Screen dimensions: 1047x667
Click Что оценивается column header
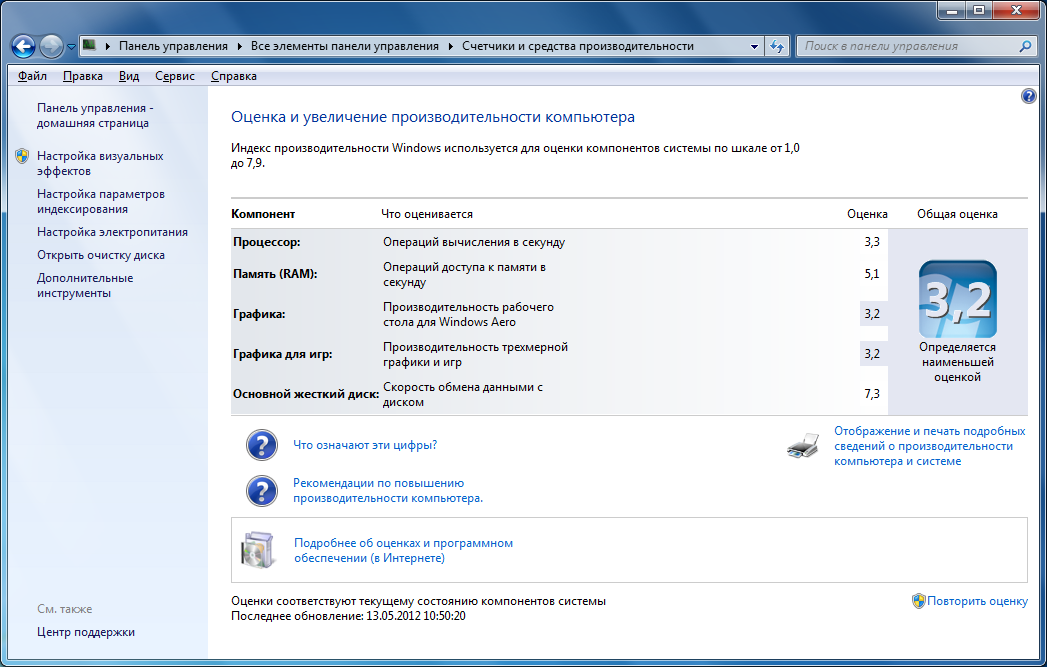(427, 214)
